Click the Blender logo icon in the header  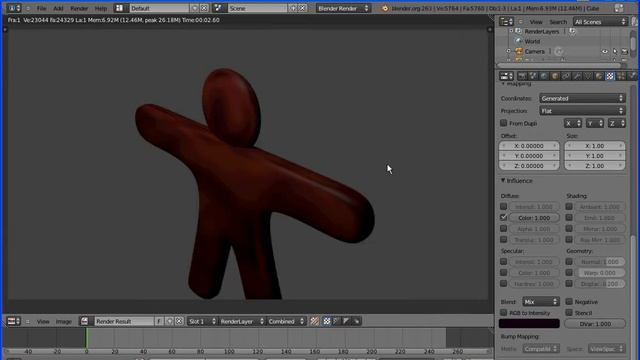(385, 8)
